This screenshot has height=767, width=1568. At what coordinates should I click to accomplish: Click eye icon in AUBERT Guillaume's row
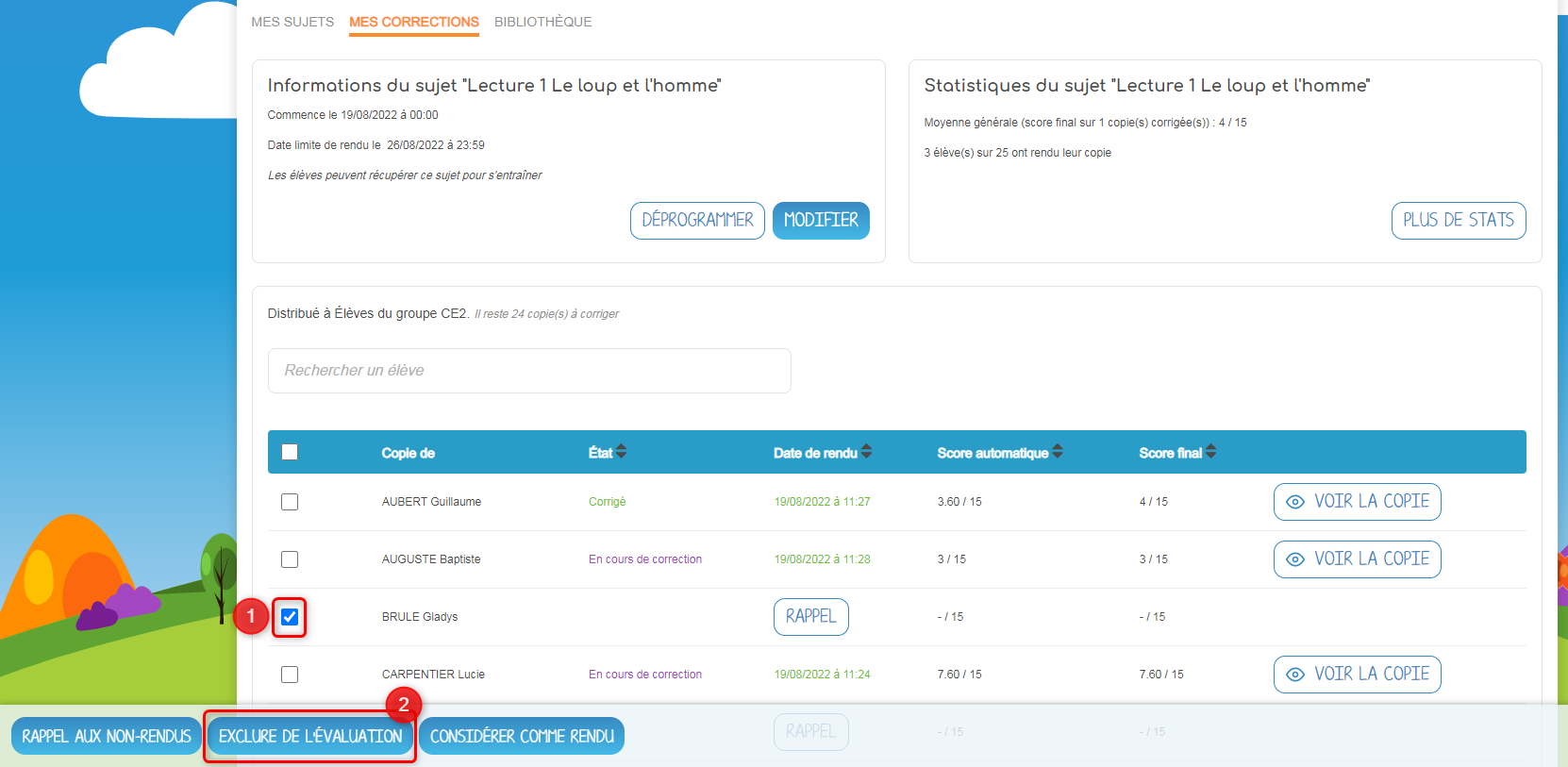pyautogui.click(x=1295, y=502)
